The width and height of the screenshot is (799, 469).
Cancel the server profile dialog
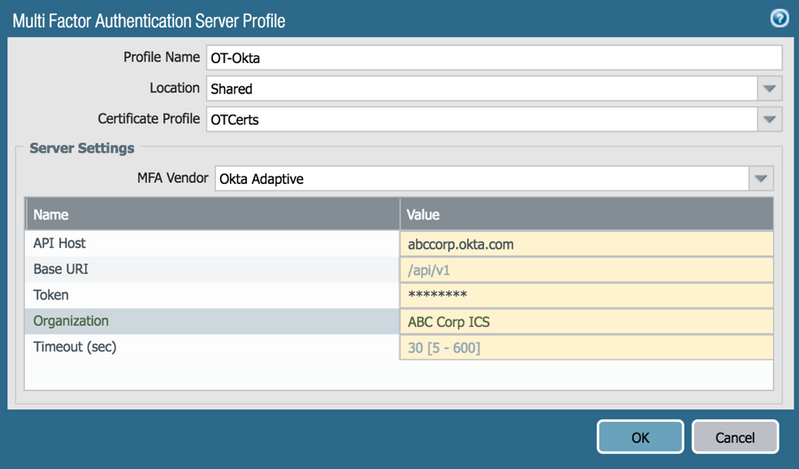point(734,437)
